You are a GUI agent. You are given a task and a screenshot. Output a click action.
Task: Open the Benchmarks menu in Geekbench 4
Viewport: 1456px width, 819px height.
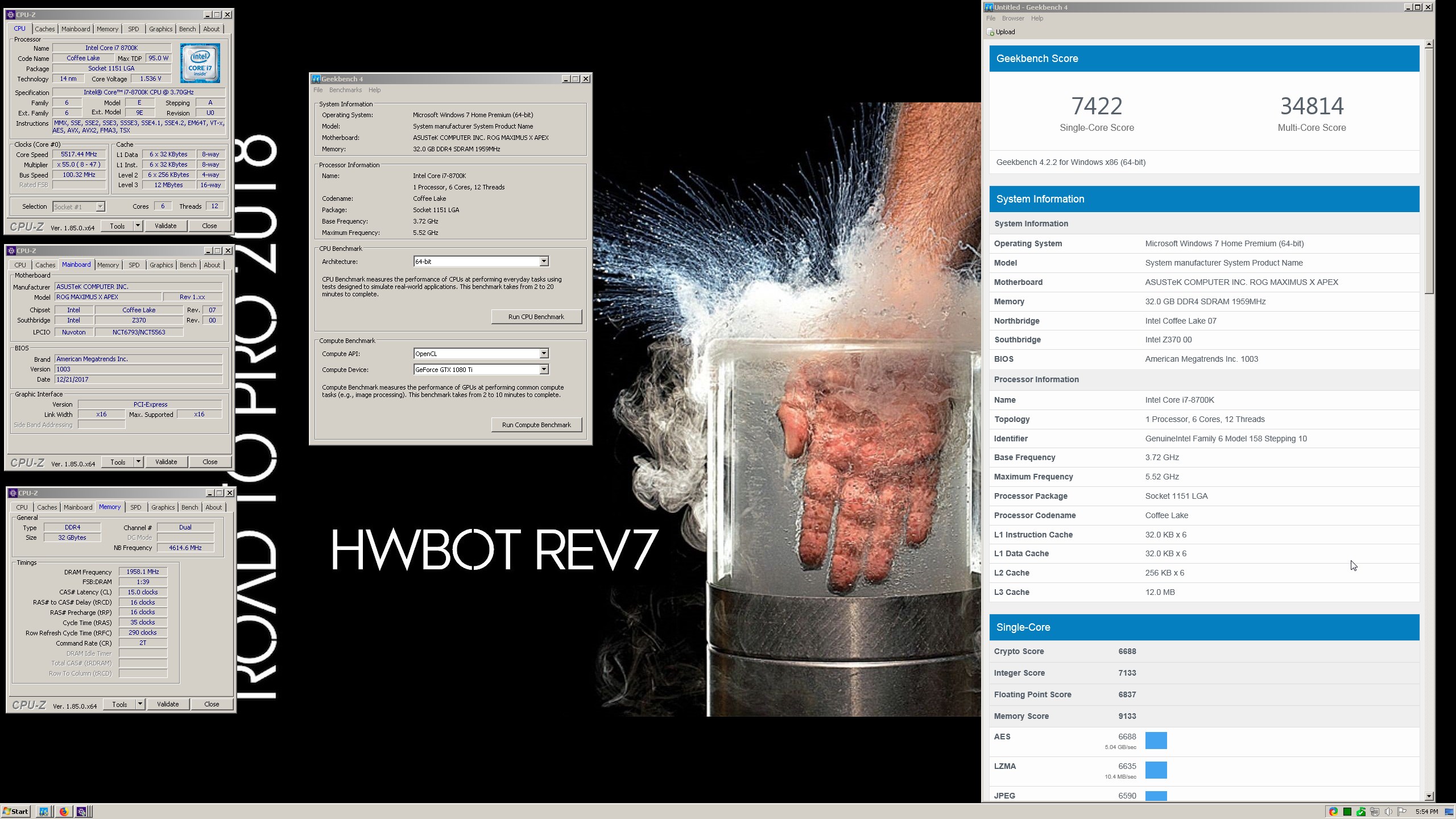[345, 90]
